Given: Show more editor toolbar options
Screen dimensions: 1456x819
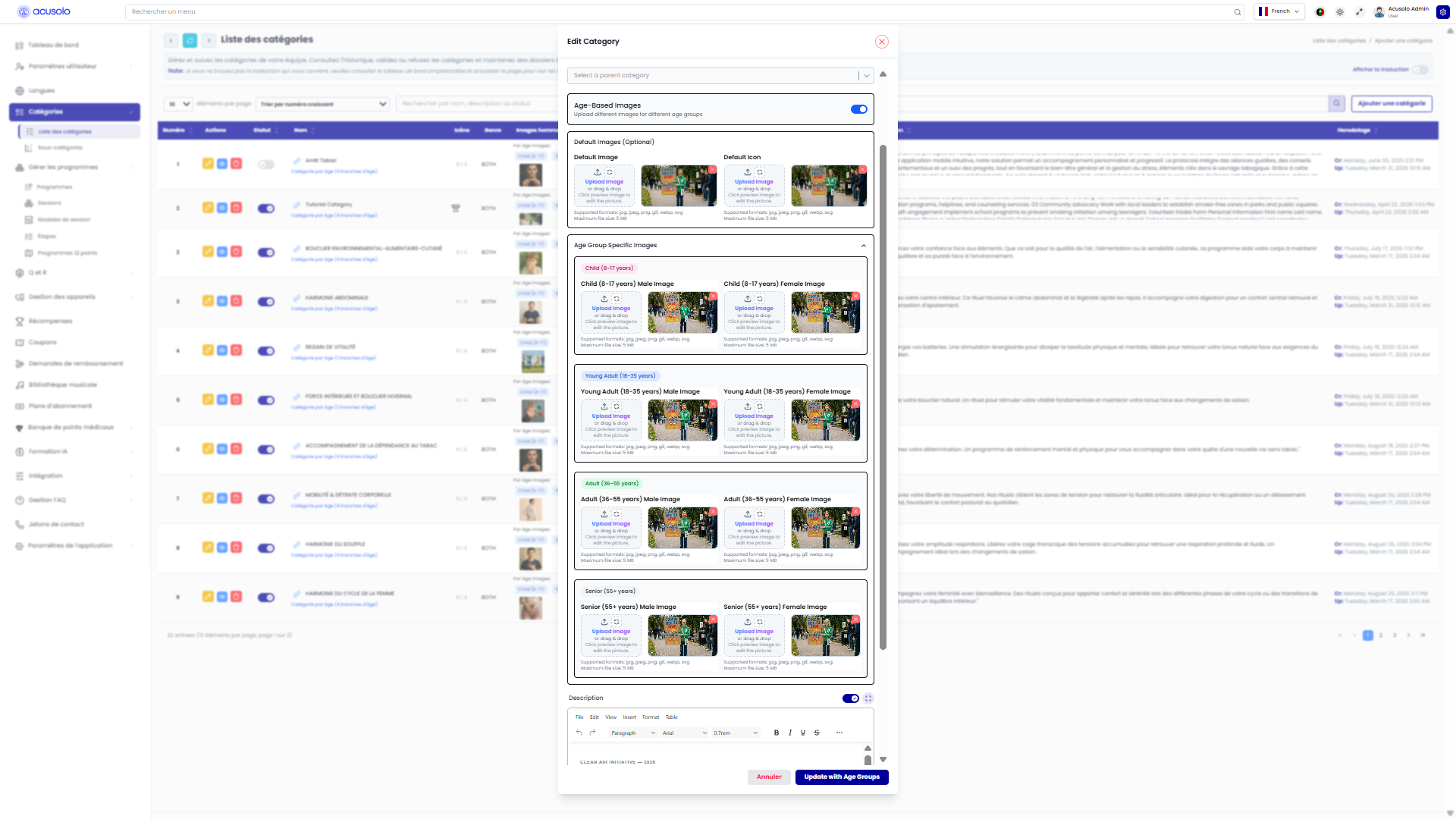Looking at the screenshot, I should (839, 733).
